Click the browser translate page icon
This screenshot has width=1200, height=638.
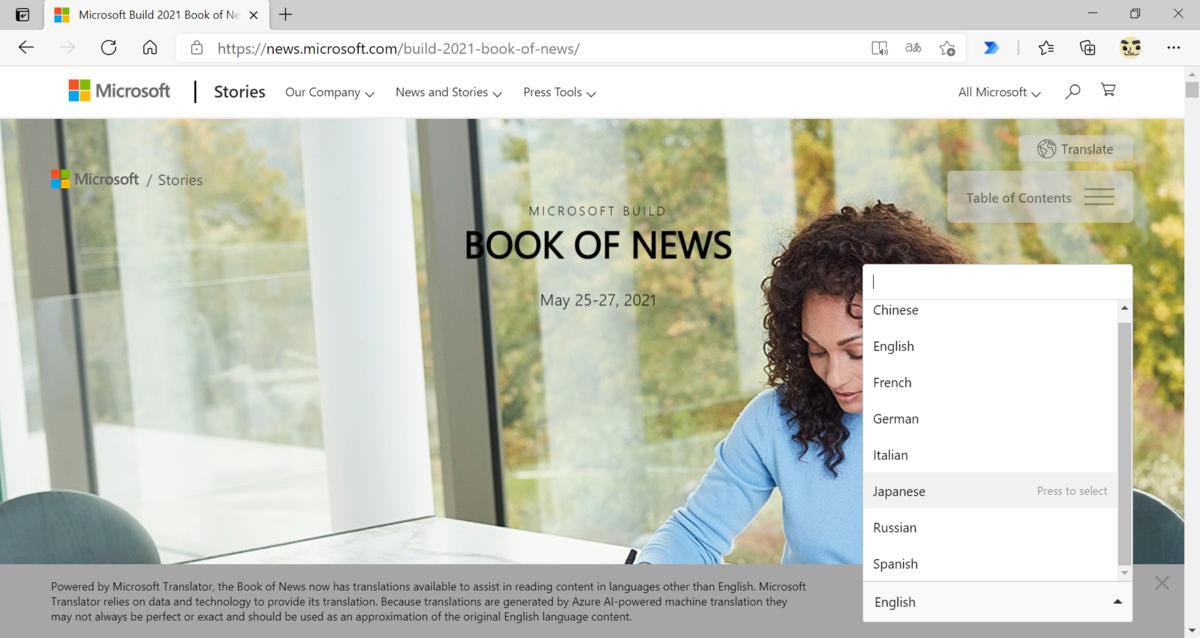pos(913,48)
